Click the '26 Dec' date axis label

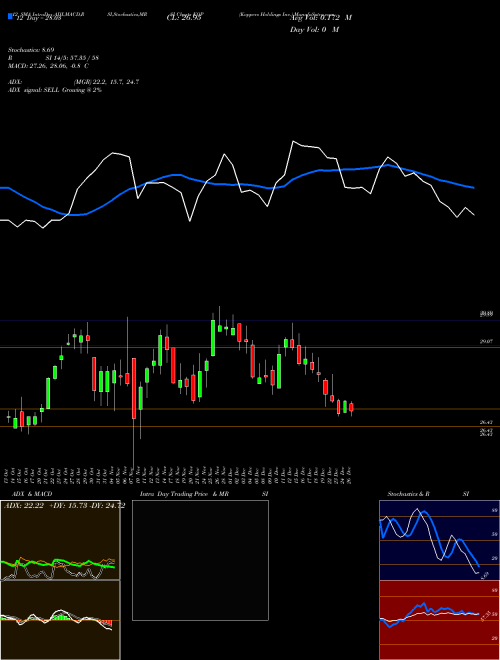(350, 476)
